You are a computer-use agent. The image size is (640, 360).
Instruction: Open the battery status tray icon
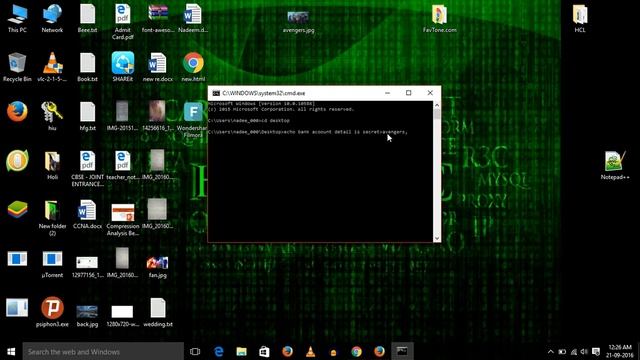(562, 351)
